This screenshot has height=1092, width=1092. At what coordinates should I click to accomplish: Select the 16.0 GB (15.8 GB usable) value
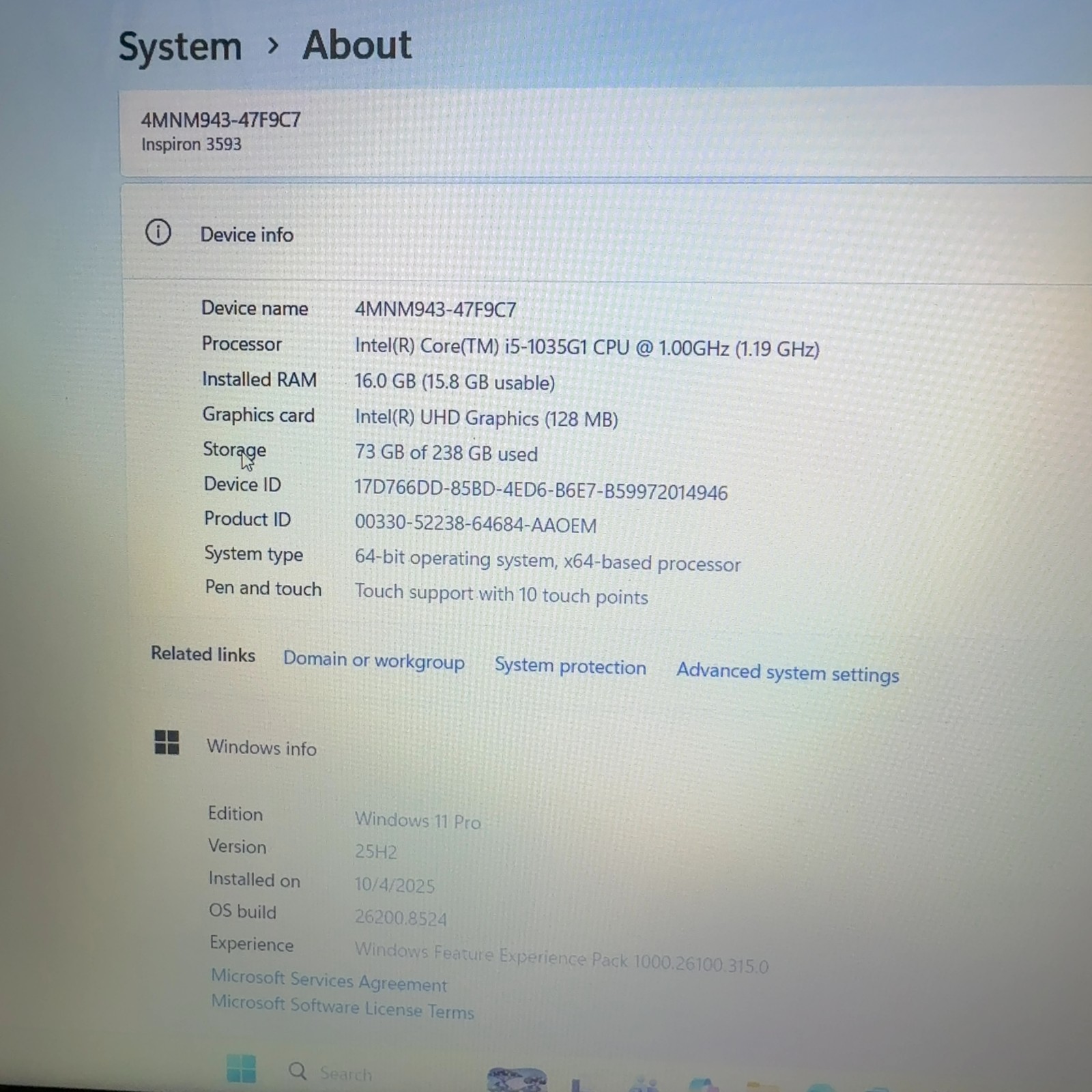pos(455,382)
